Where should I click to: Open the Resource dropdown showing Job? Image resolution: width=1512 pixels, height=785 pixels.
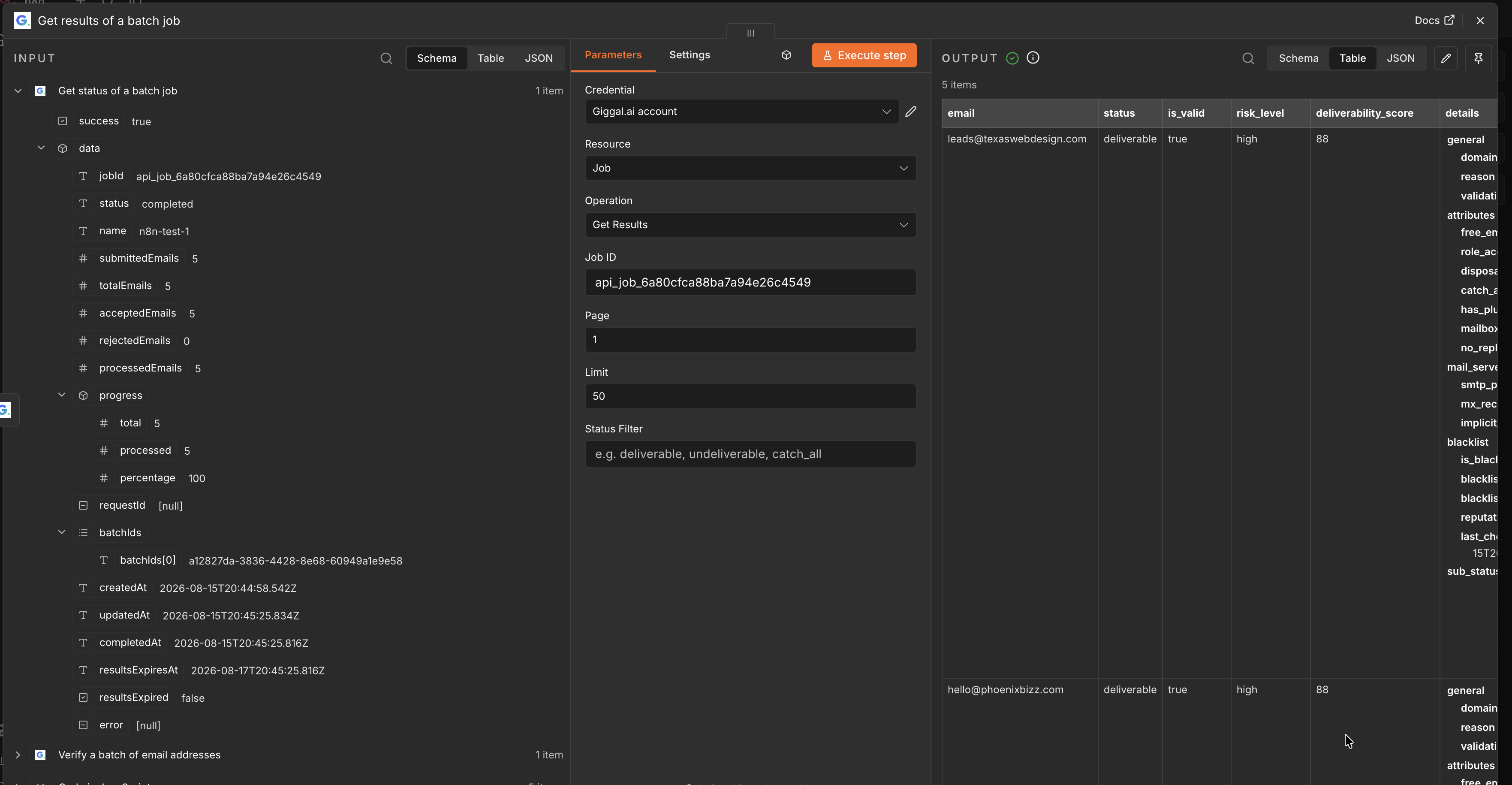(750, 168)
